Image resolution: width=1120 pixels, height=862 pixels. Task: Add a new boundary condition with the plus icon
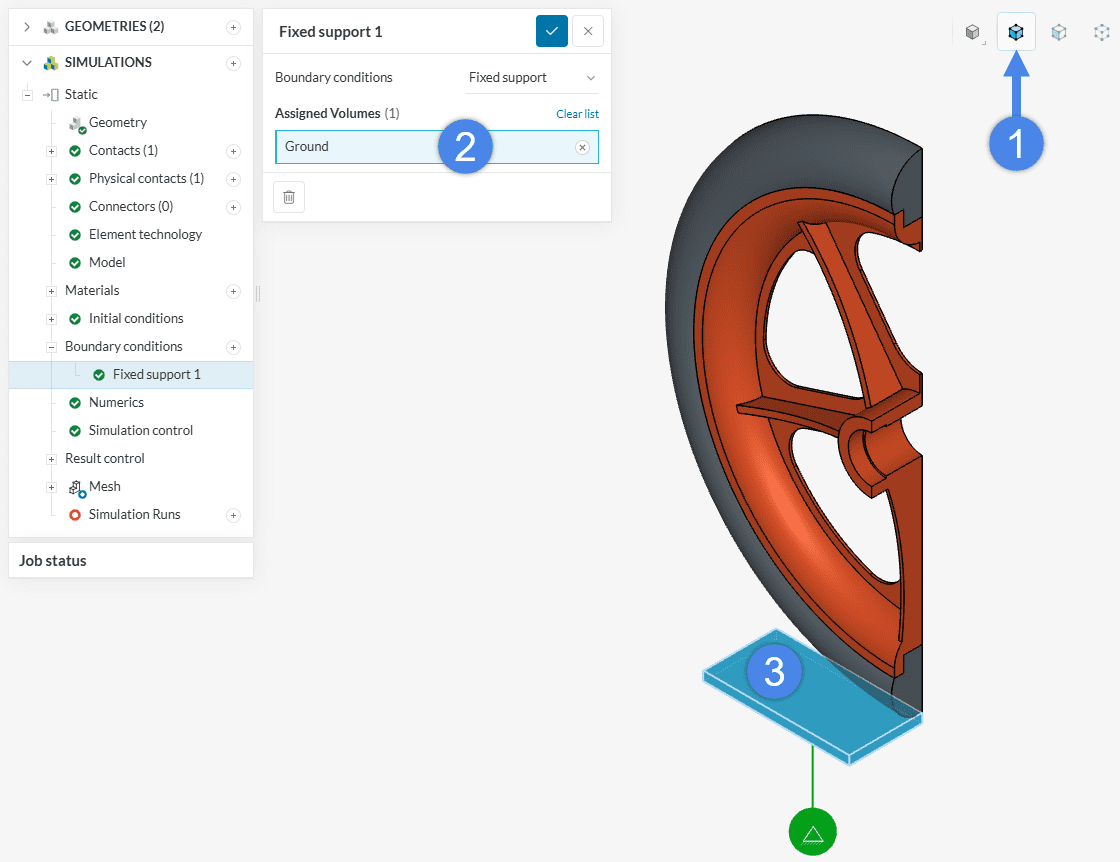pyautogui.click(x=233, y=347)
